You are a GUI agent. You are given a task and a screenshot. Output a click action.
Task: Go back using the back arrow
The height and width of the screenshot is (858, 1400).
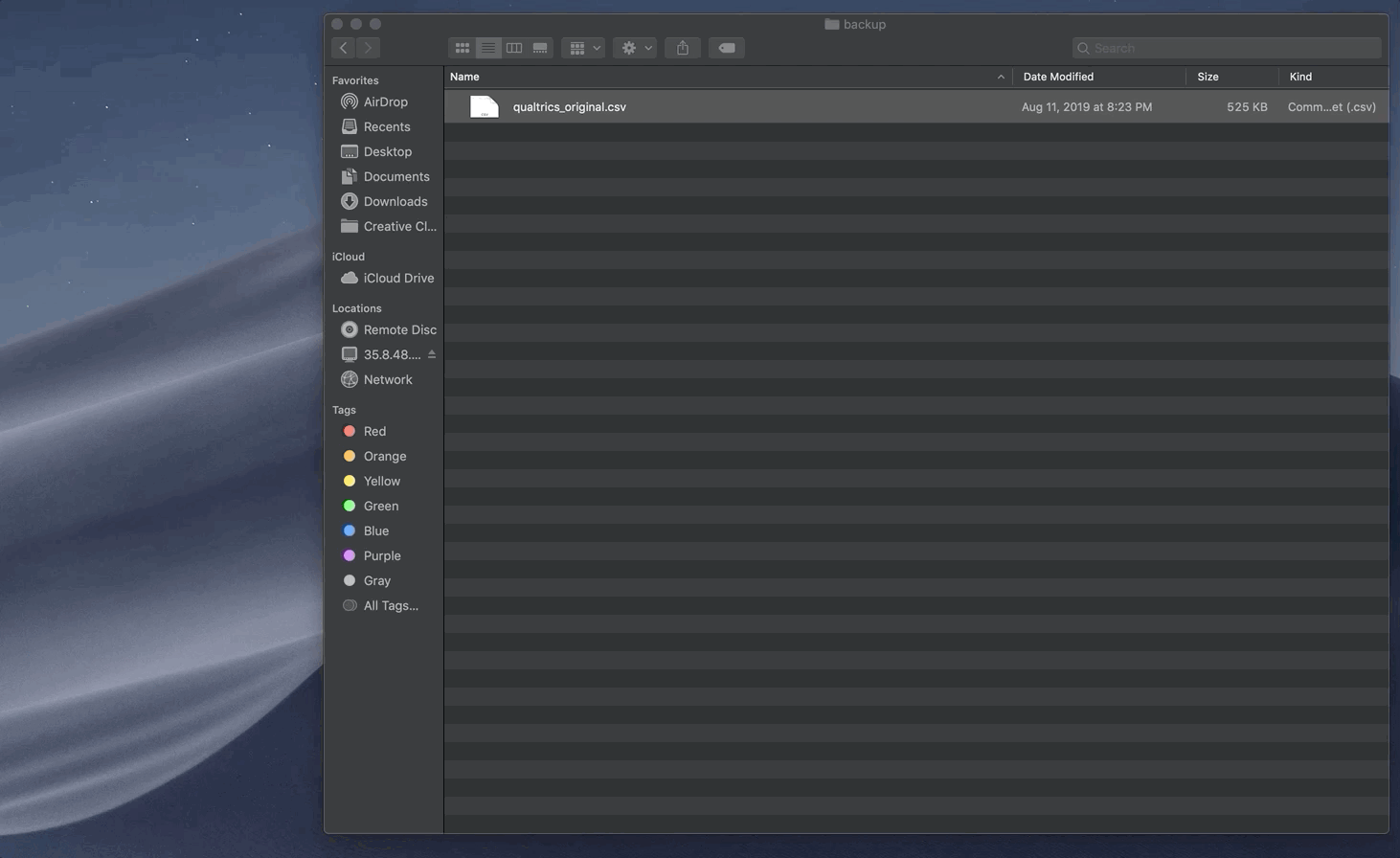pyautogui.click(x=344, y=48)
